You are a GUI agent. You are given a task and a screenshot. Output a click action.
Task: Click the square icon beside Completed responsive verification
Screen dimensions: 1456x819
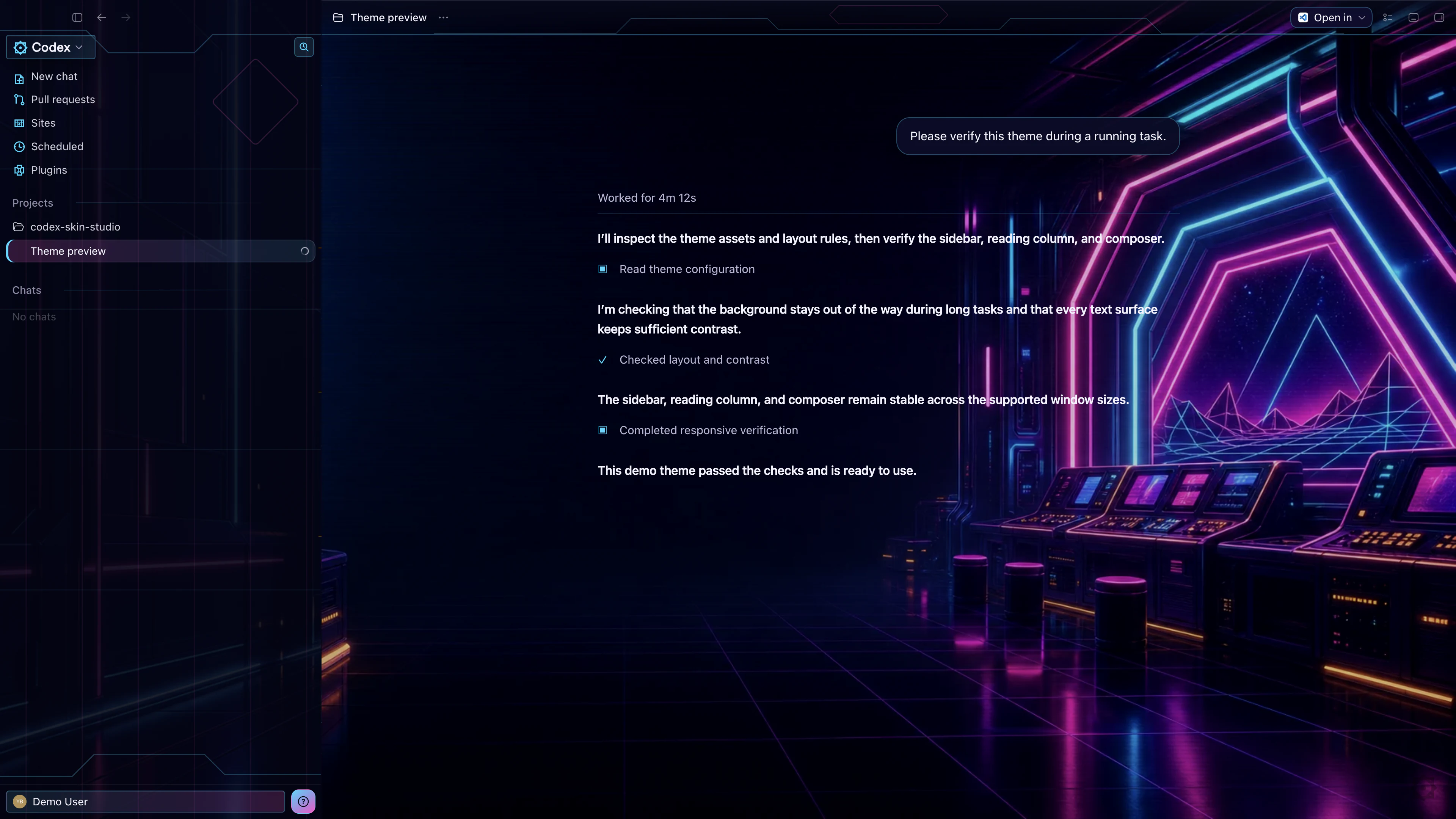602,430
